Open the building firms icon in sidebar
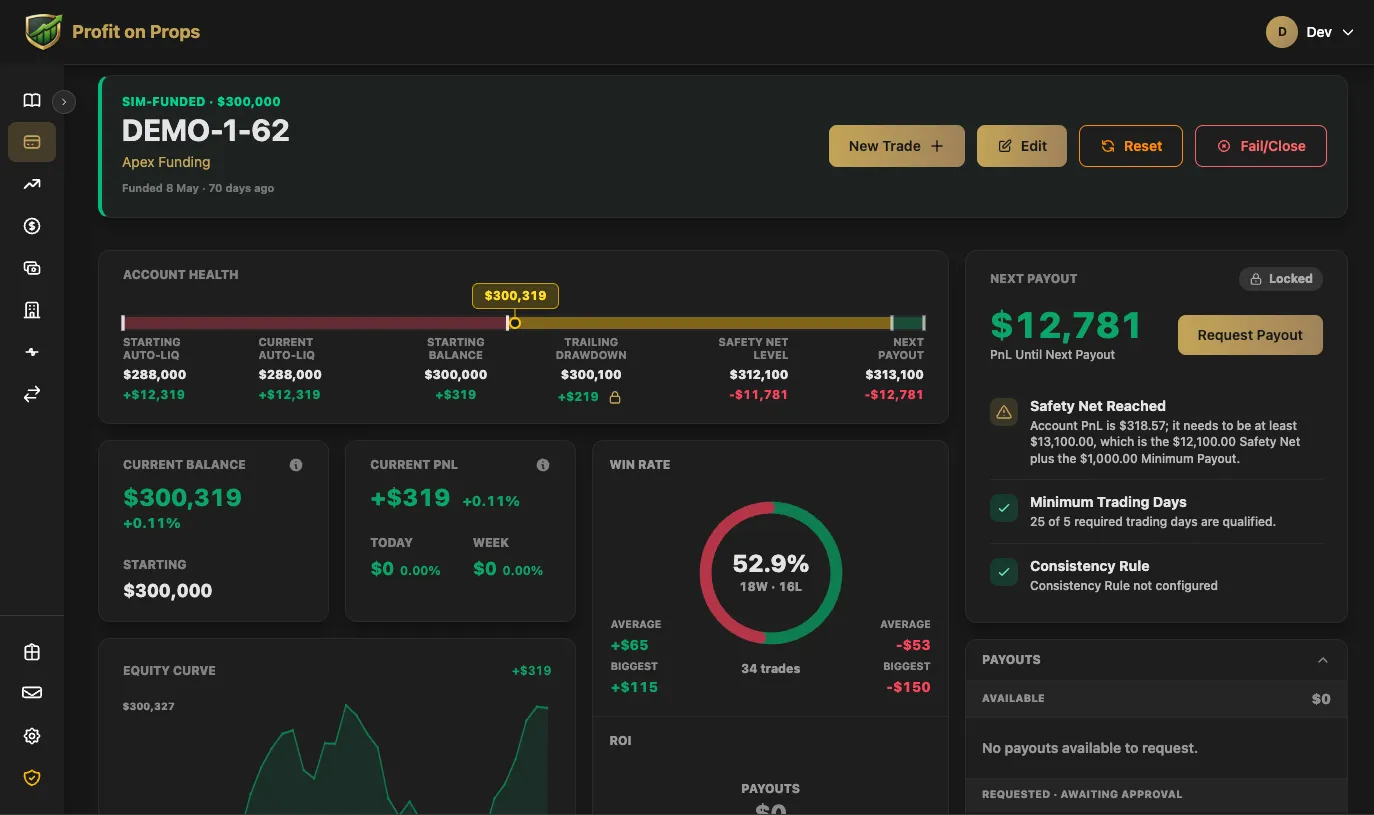Image resolution: width=1374 pixels, height=815 pixels. [x=32, y=310]
